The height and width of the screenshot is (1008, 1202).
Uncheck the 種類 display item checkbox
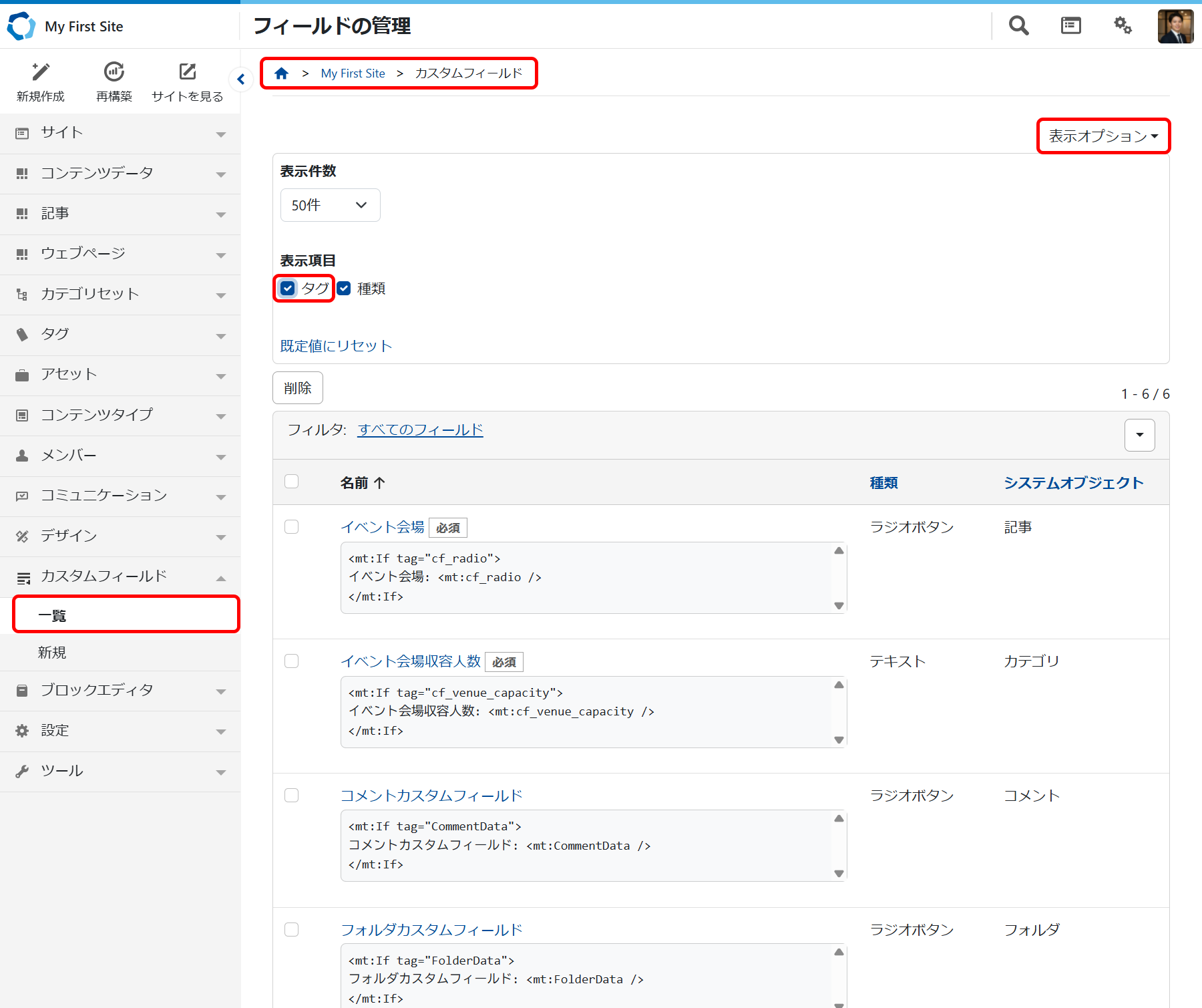coord(344,288)
